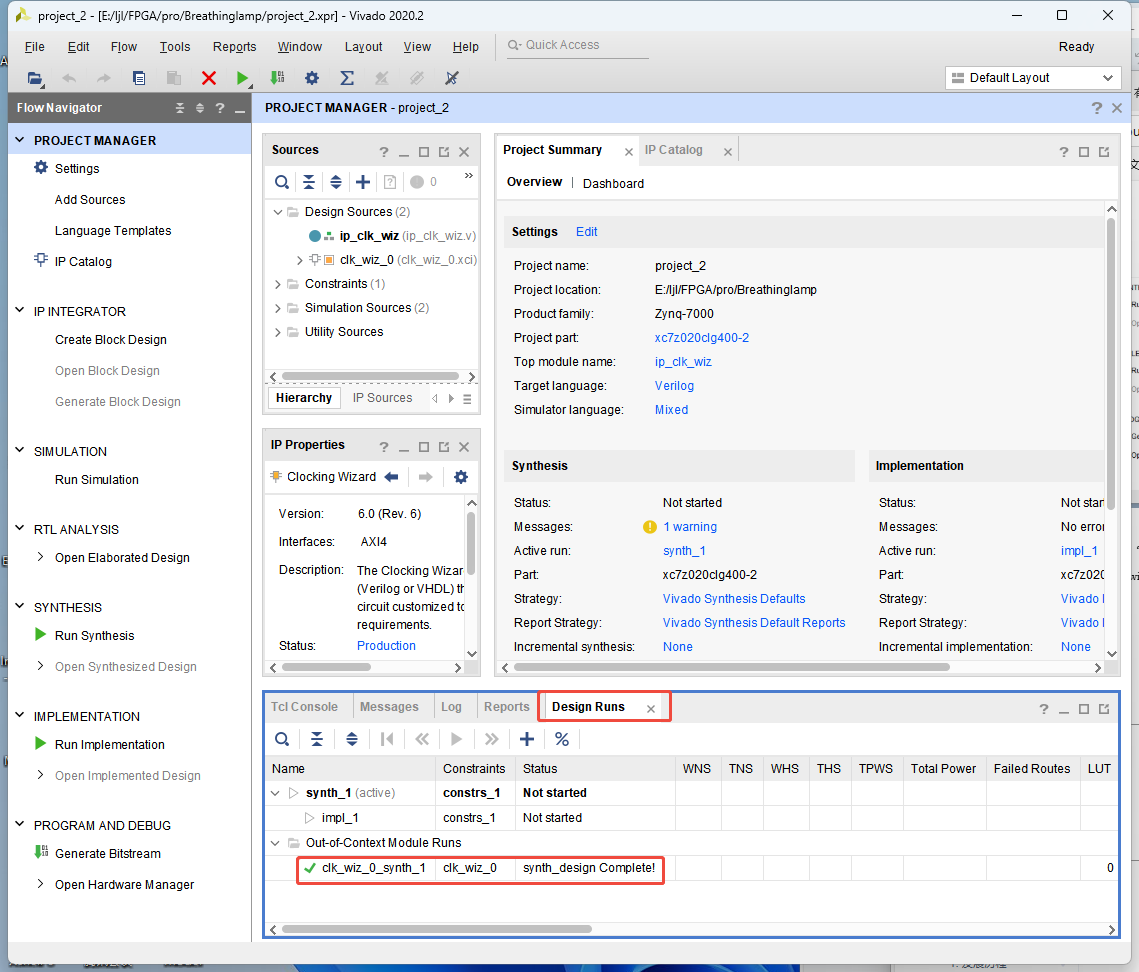Add sources with the plus icon
The width and height of the screenshot is (1139, 972).
[x=362, y=182]
